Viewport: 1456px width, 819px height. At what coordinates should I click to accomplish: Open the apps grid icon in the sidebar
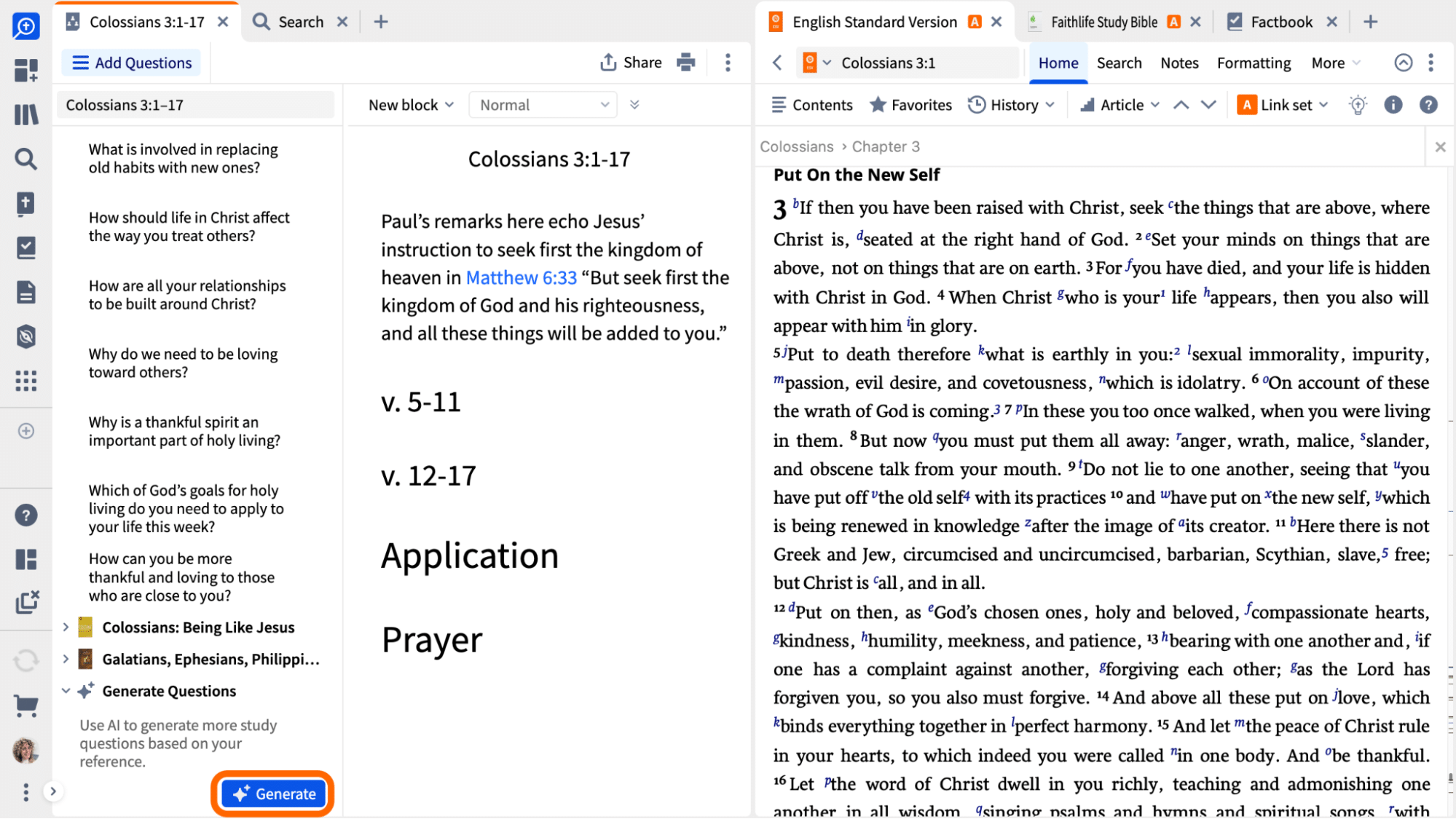point(25,381)
